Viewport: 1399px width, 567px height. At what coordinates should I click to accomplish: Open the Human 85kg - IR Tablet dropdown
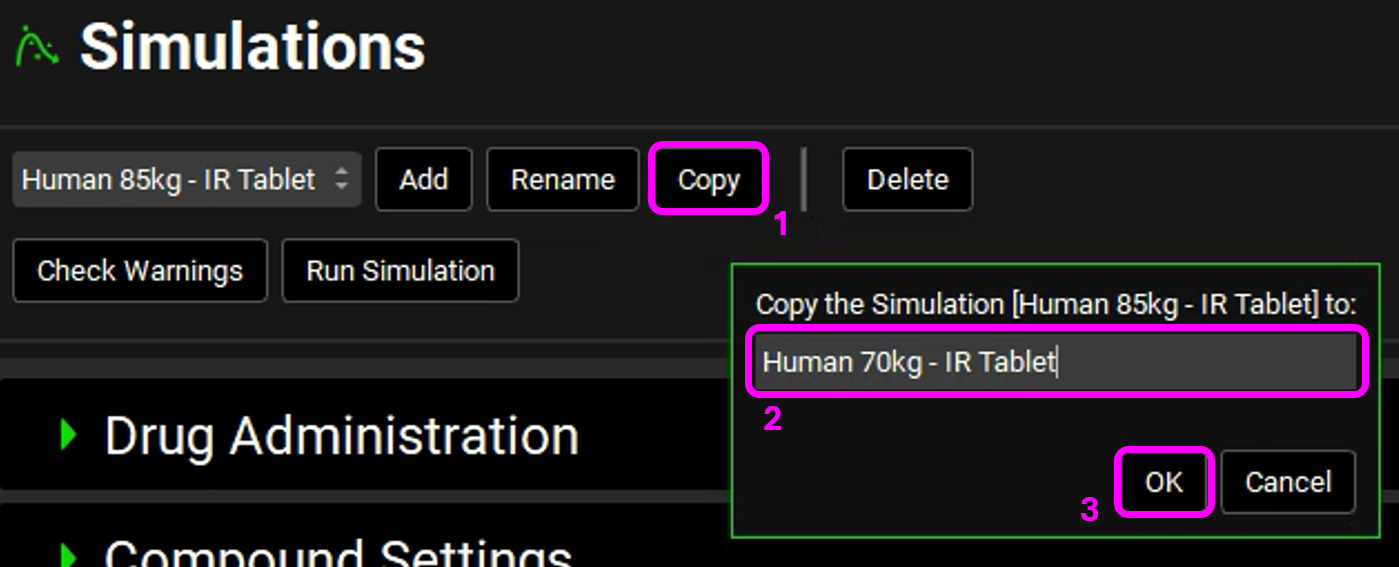point(170,180)
